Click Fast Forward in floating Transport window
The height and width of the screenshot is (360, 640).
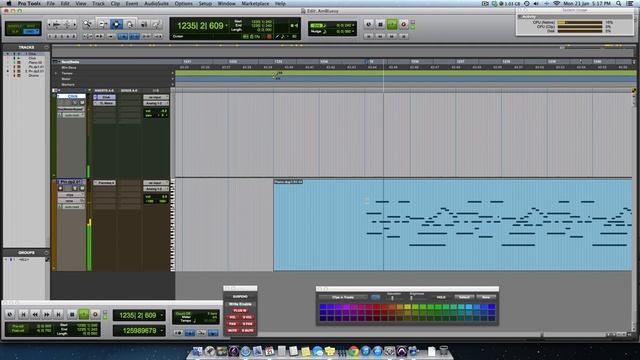[x=47, y=315]
